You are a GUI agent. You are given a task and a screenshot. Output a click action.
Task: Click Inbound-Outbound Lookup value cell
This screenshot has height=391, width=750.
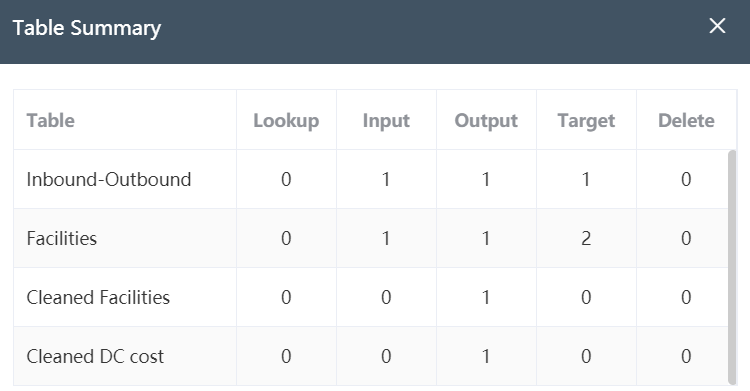pos(286,179)
